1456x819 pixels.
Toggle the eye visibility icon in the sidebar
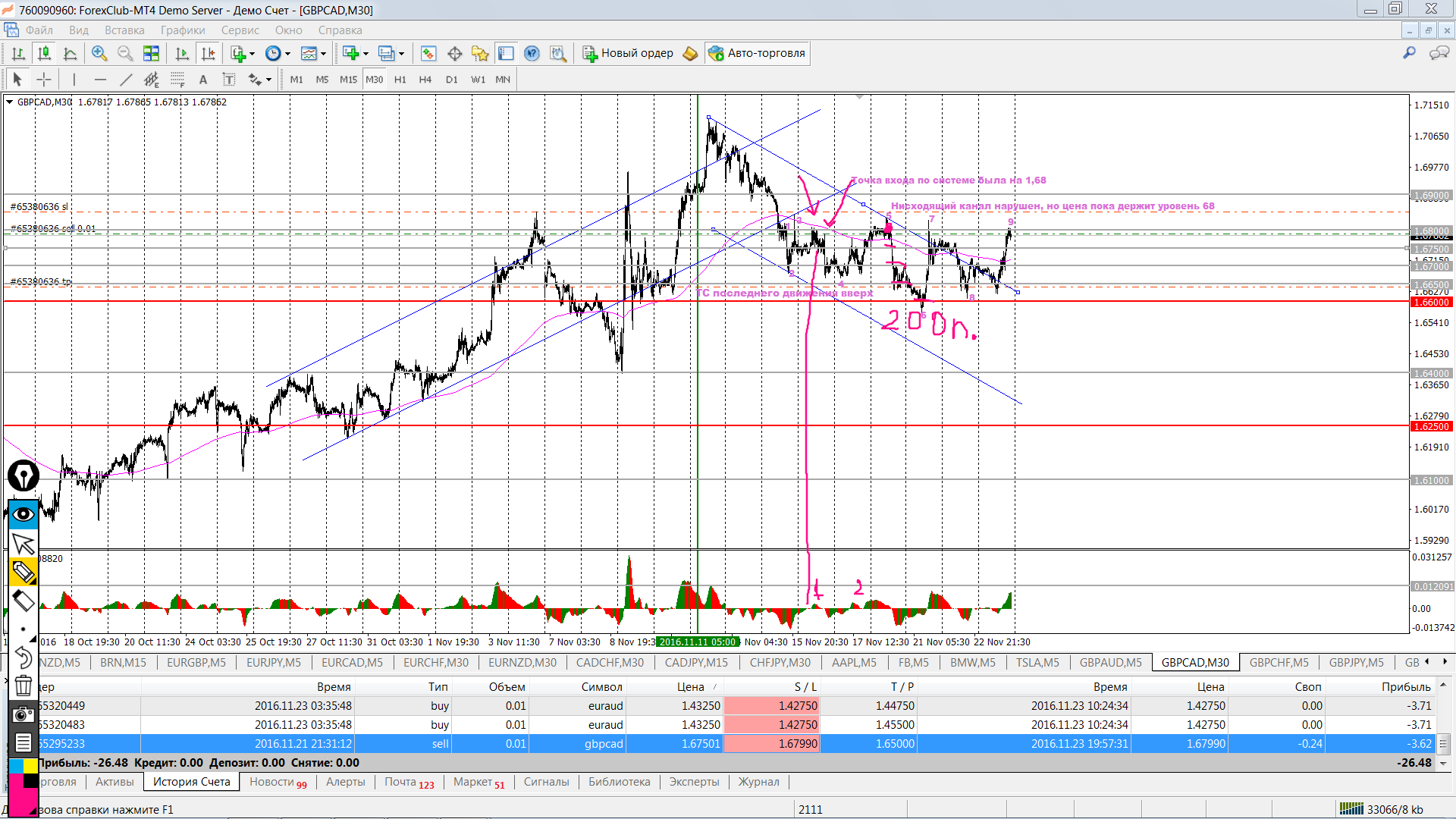[23, 515]
